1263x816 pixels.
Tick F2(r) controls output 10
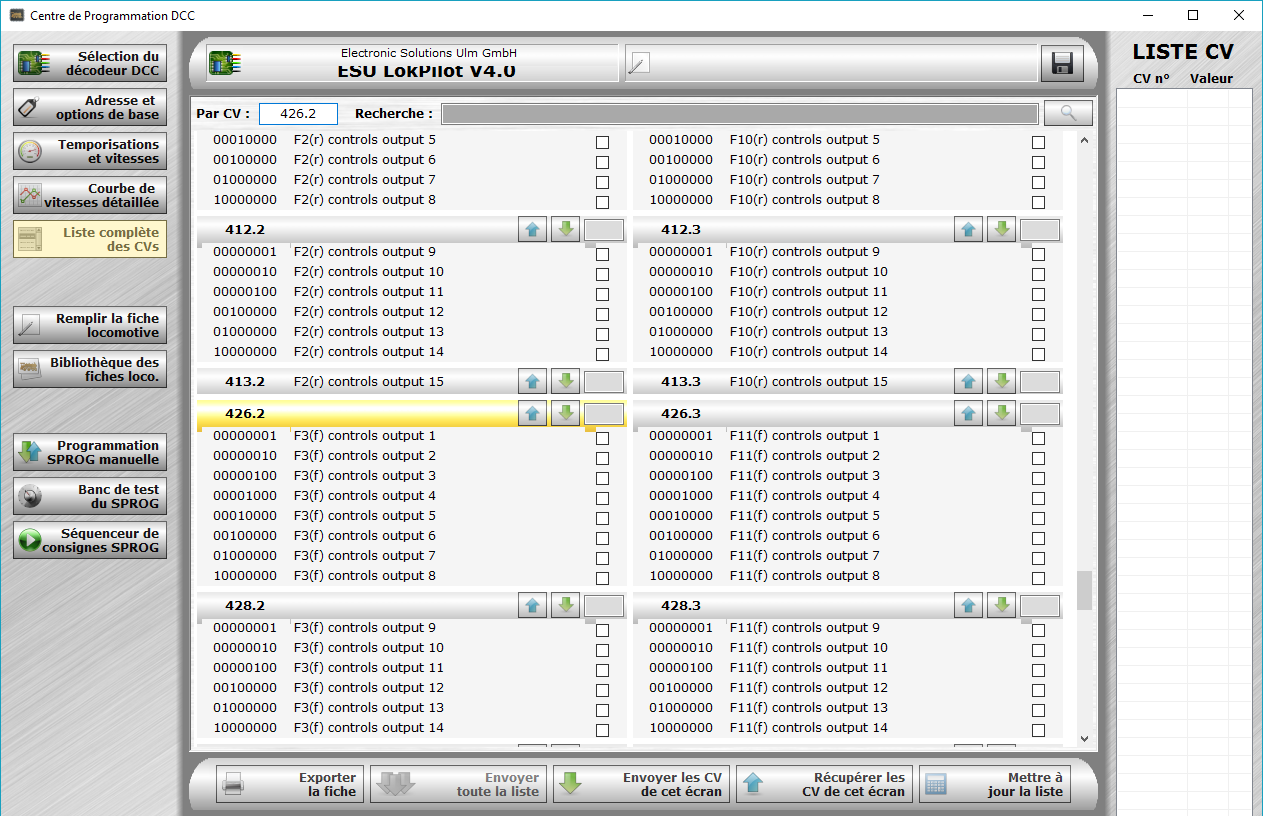pyautogui.click(x=602, y=274)
